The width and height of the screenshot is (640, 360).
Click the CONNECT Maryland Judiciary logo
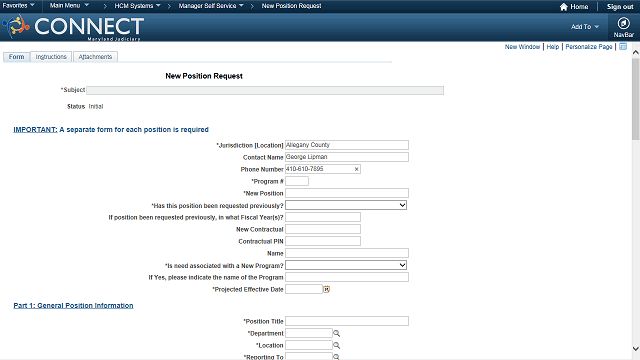click(x=73, y=27)
